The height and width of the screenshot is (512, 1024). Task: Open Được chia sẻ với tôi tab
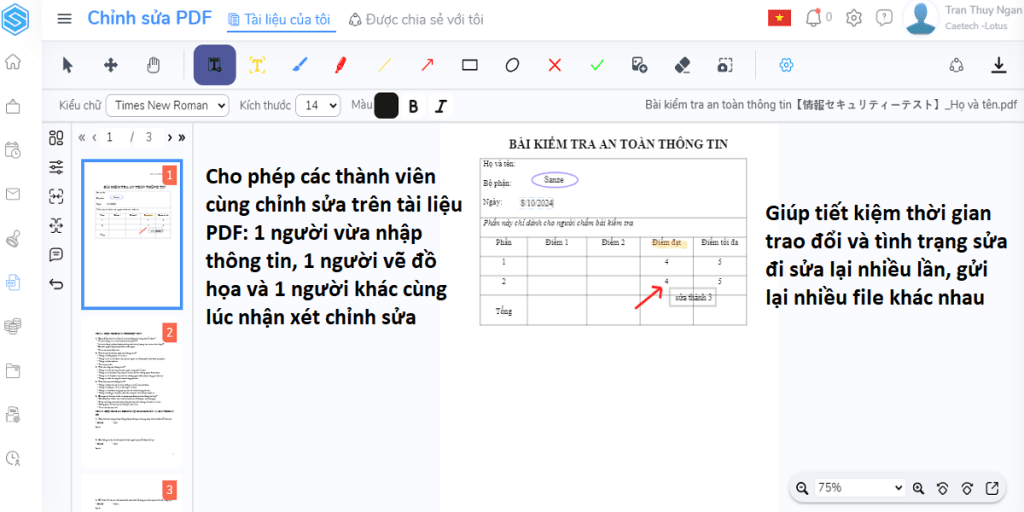pyautogui.click(x=415, y=19)
